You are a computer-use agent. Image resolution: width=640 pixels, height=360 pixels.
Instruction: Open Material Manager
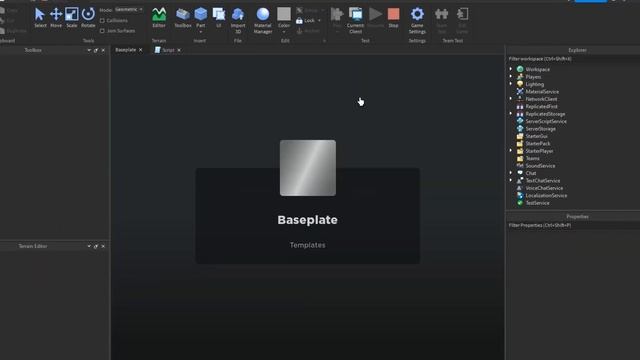(x=263, y=20)
